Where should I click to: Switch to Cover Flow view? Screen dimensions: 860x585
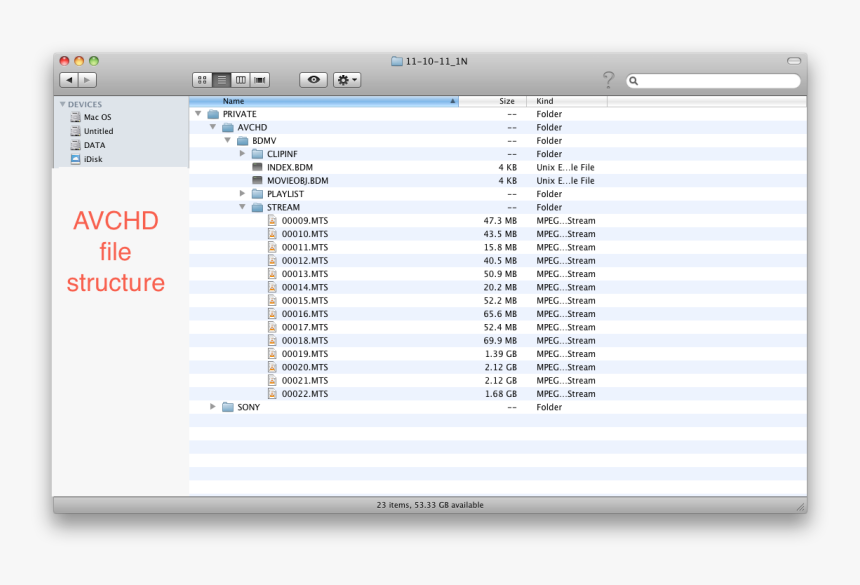[x=260, y=80]
